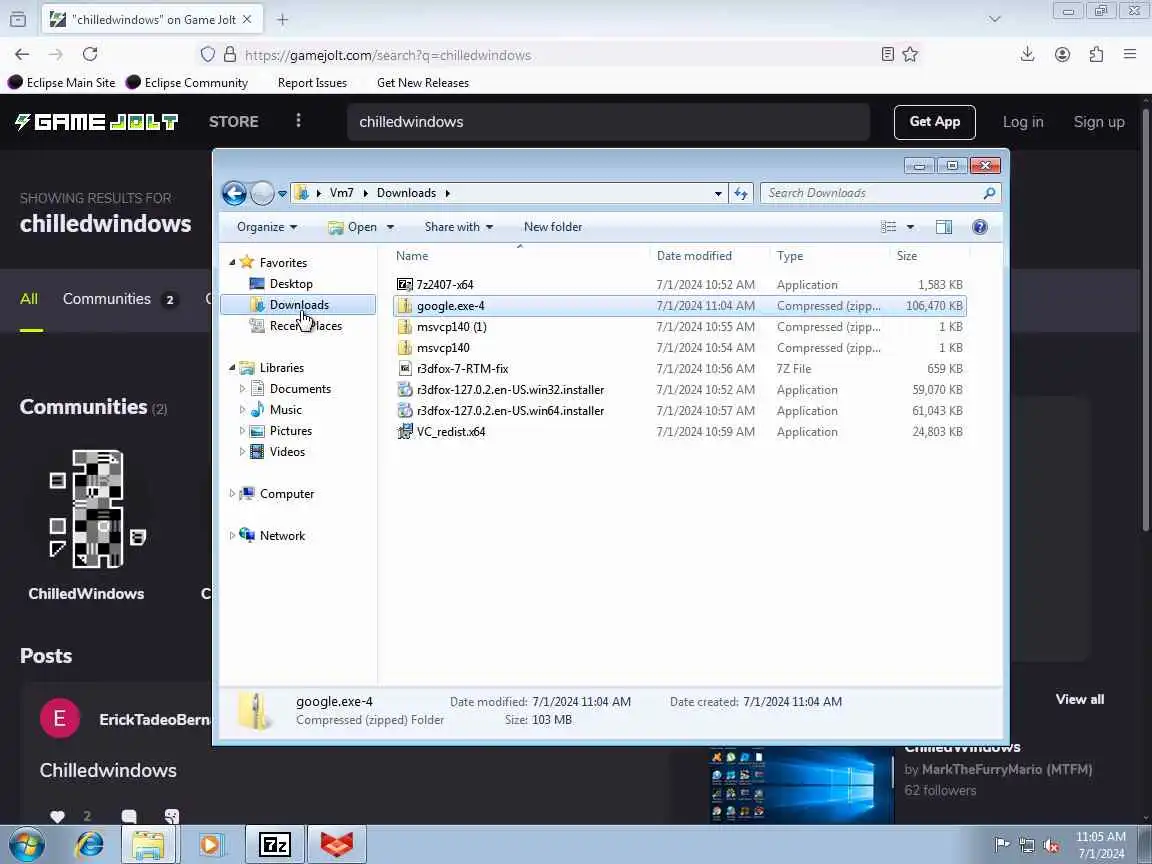Expand the Pictures library
1152x864 pixels.
tap(242, 431)
